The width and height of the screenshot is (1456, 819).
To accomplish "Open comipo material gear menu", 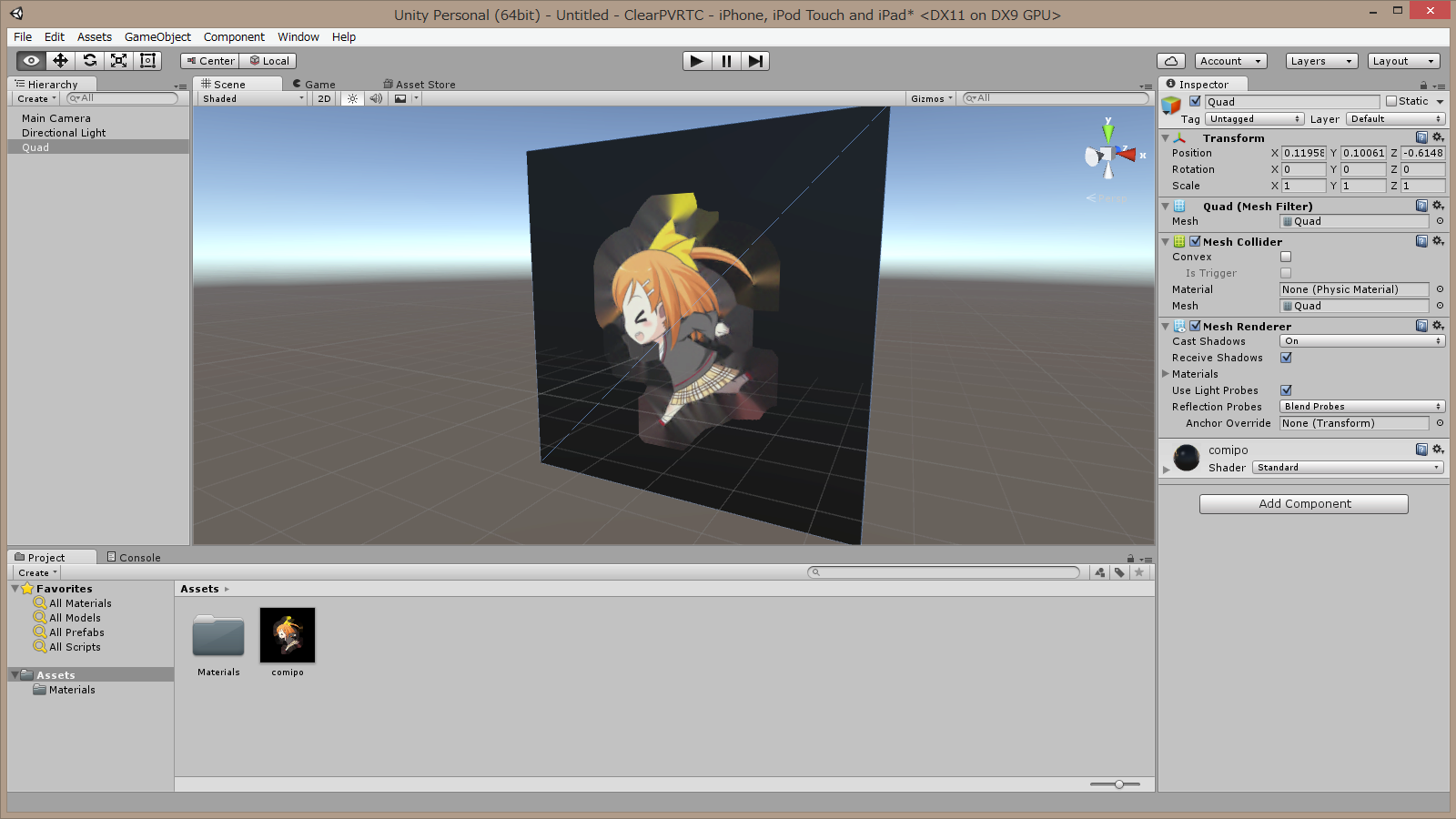I will 1439,450.
